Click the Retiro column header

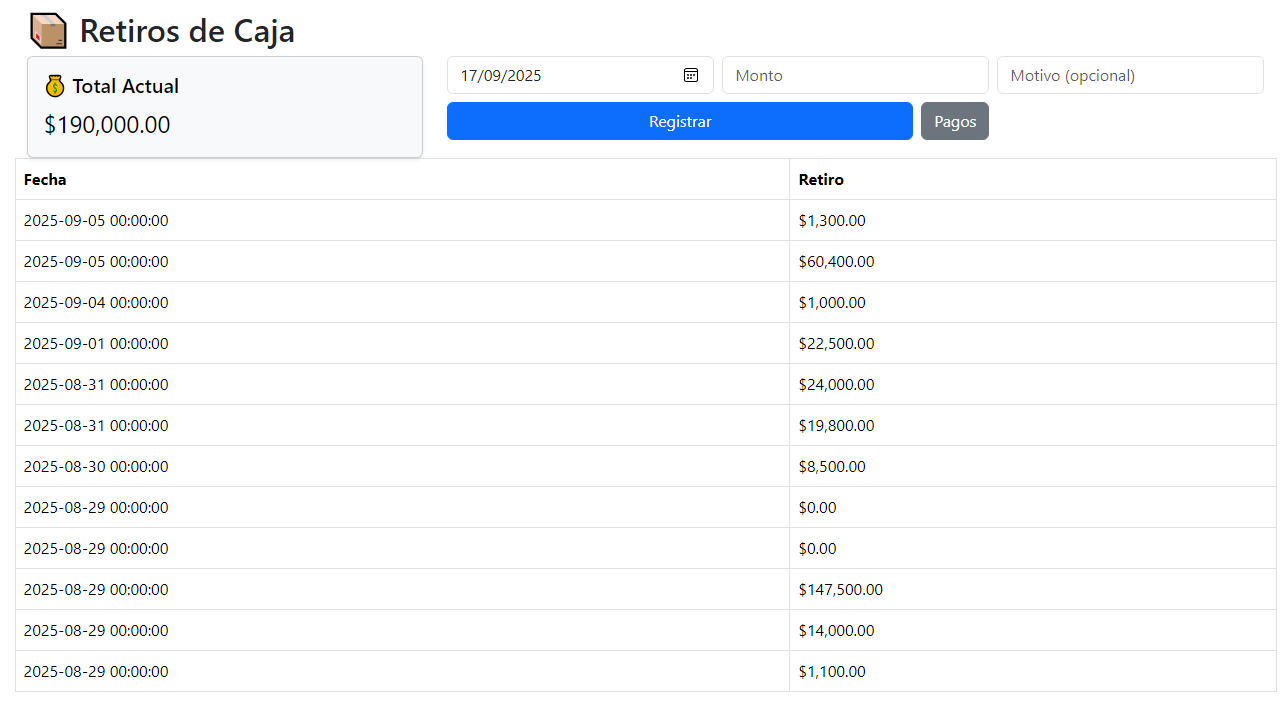821,180
